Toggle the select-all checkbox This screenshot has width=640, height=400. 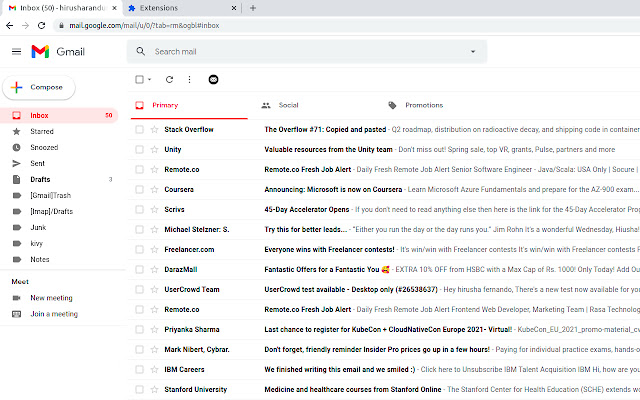coord(139,80)
